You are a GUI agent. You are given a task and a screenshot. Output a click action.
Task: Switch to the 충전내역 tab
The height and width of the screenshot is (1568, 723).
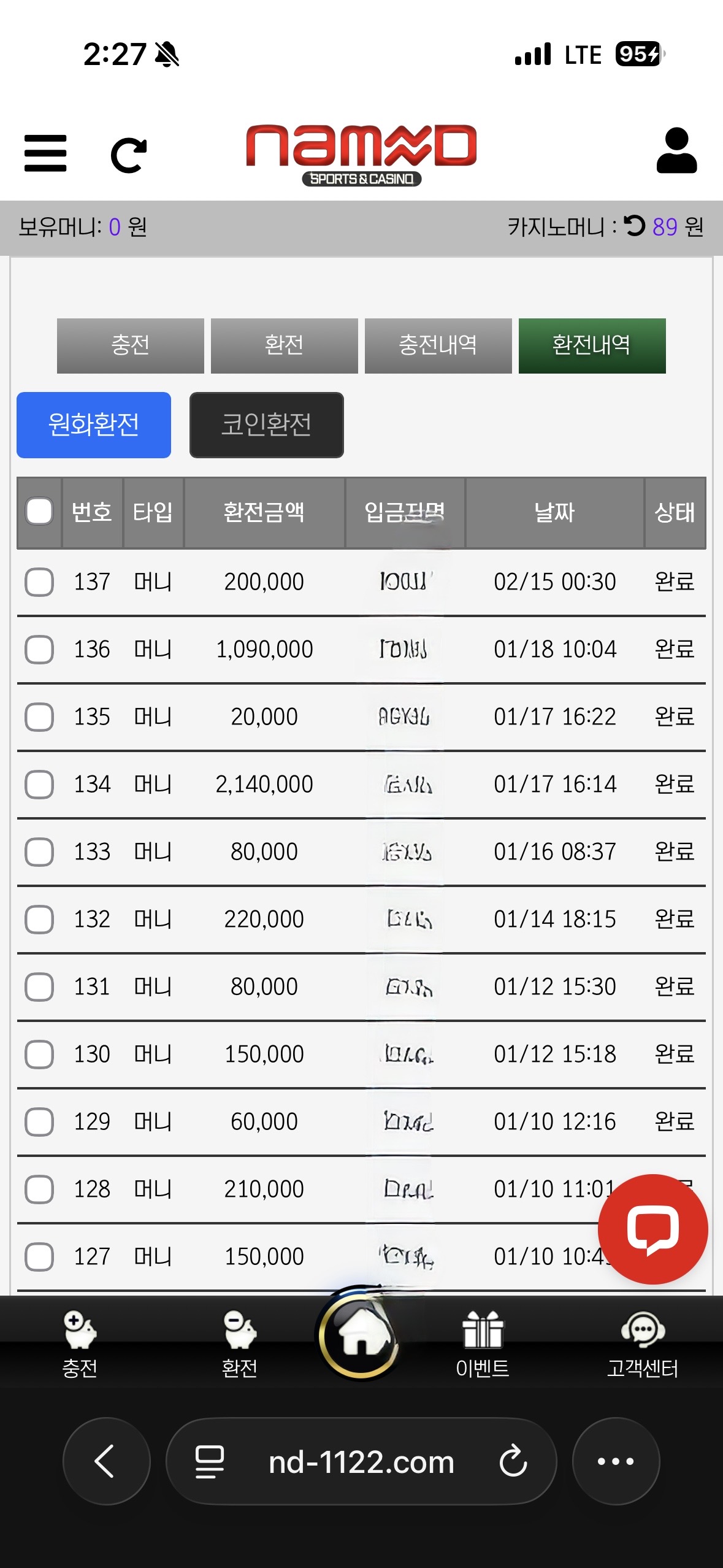pyautogui.click(x=438, y=345)
